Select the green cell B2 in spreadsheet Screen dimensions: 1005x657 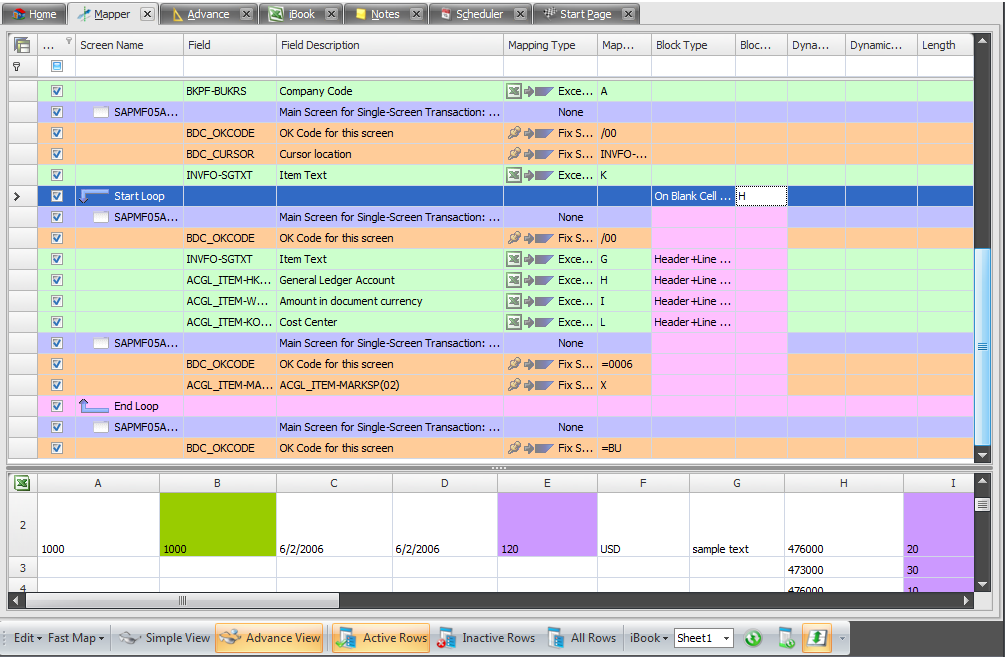point(217,525)
